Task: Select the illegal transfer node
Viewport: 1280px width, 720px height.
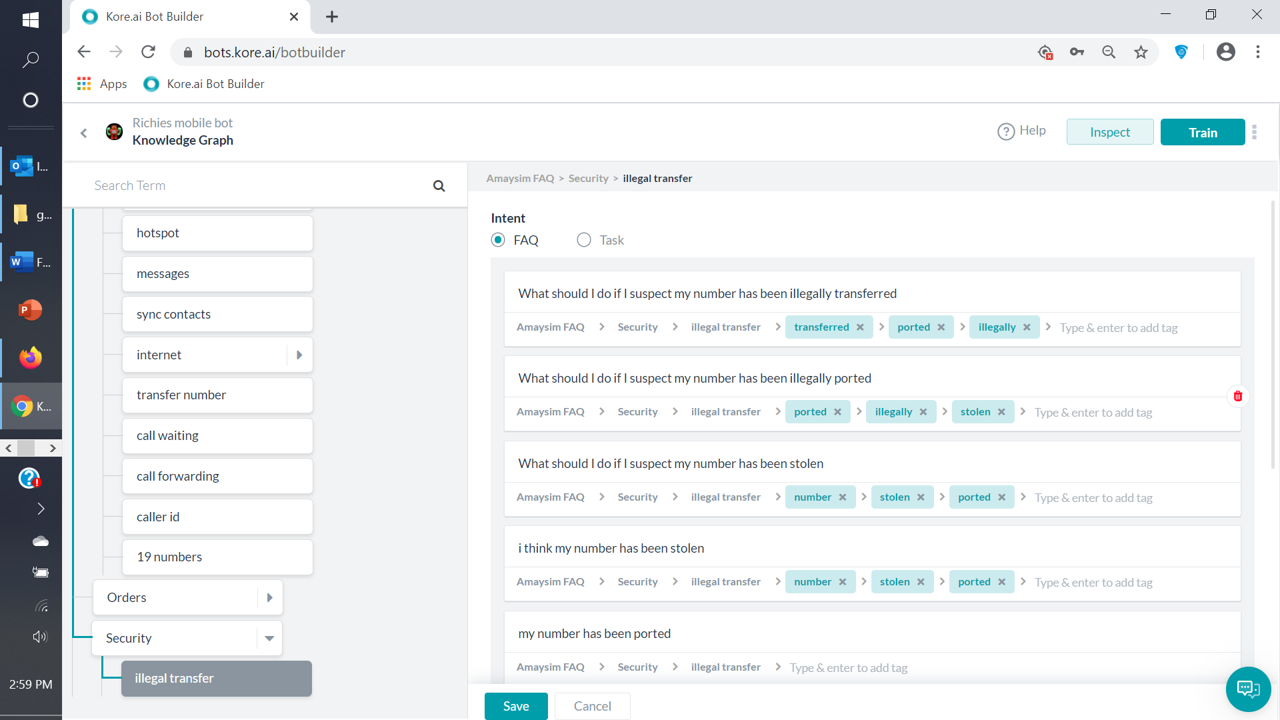Action: (217, 678)
